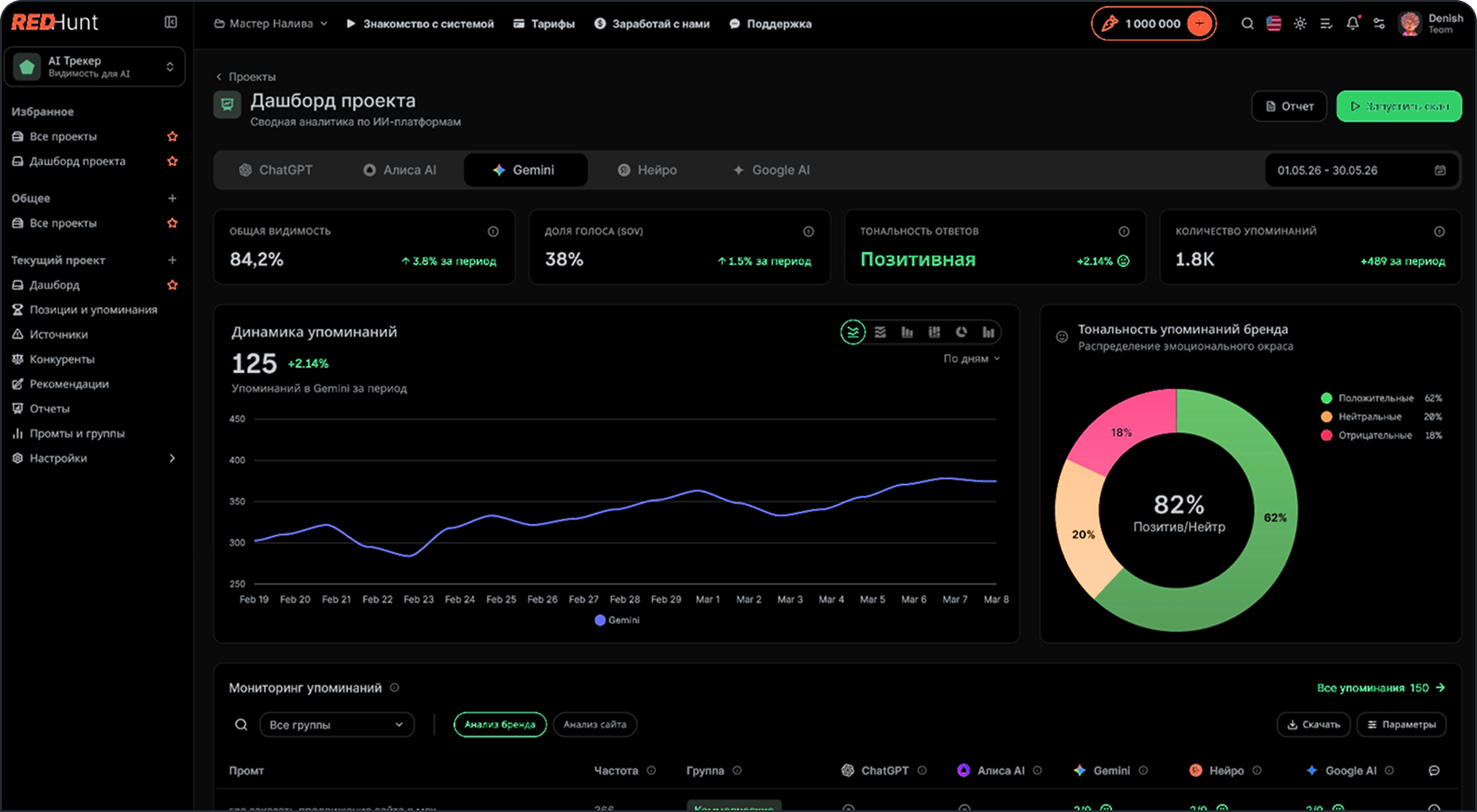The width and height of the screenshot is (1477, 812).
Task: Toggle Gemini series in the chart legend
Action: (617, 620)
